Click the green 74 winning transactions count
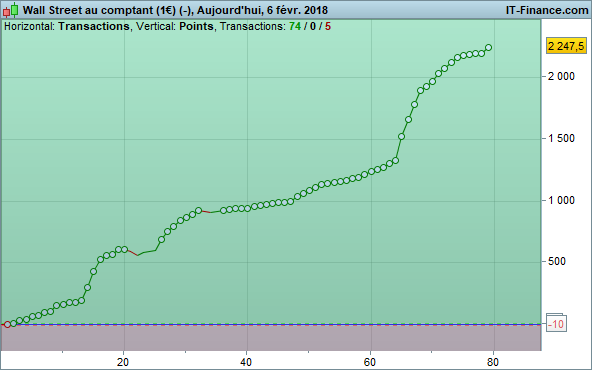The width and height of the screenshot is (592, 370). coord(295,26)
